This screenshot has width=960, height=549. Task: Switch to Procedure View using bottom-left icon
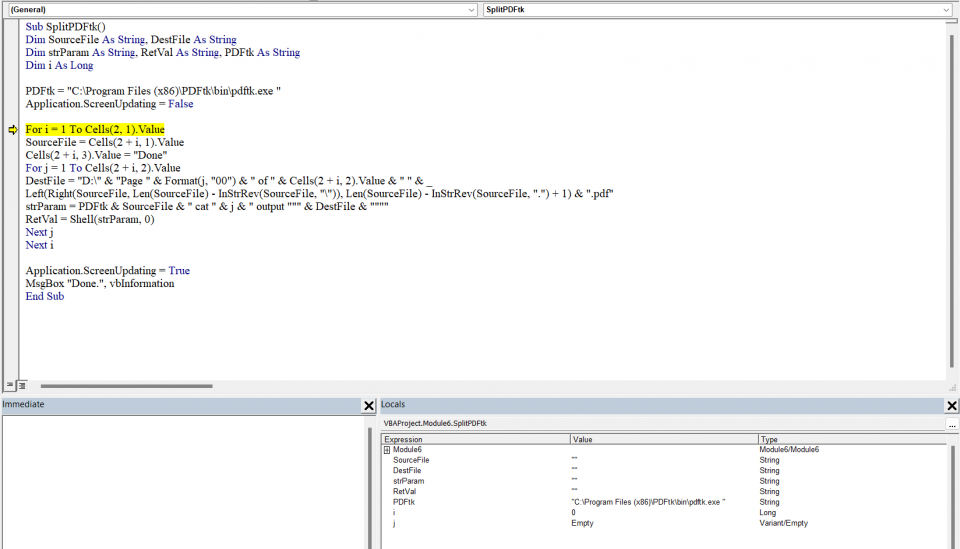coord(9,385)
